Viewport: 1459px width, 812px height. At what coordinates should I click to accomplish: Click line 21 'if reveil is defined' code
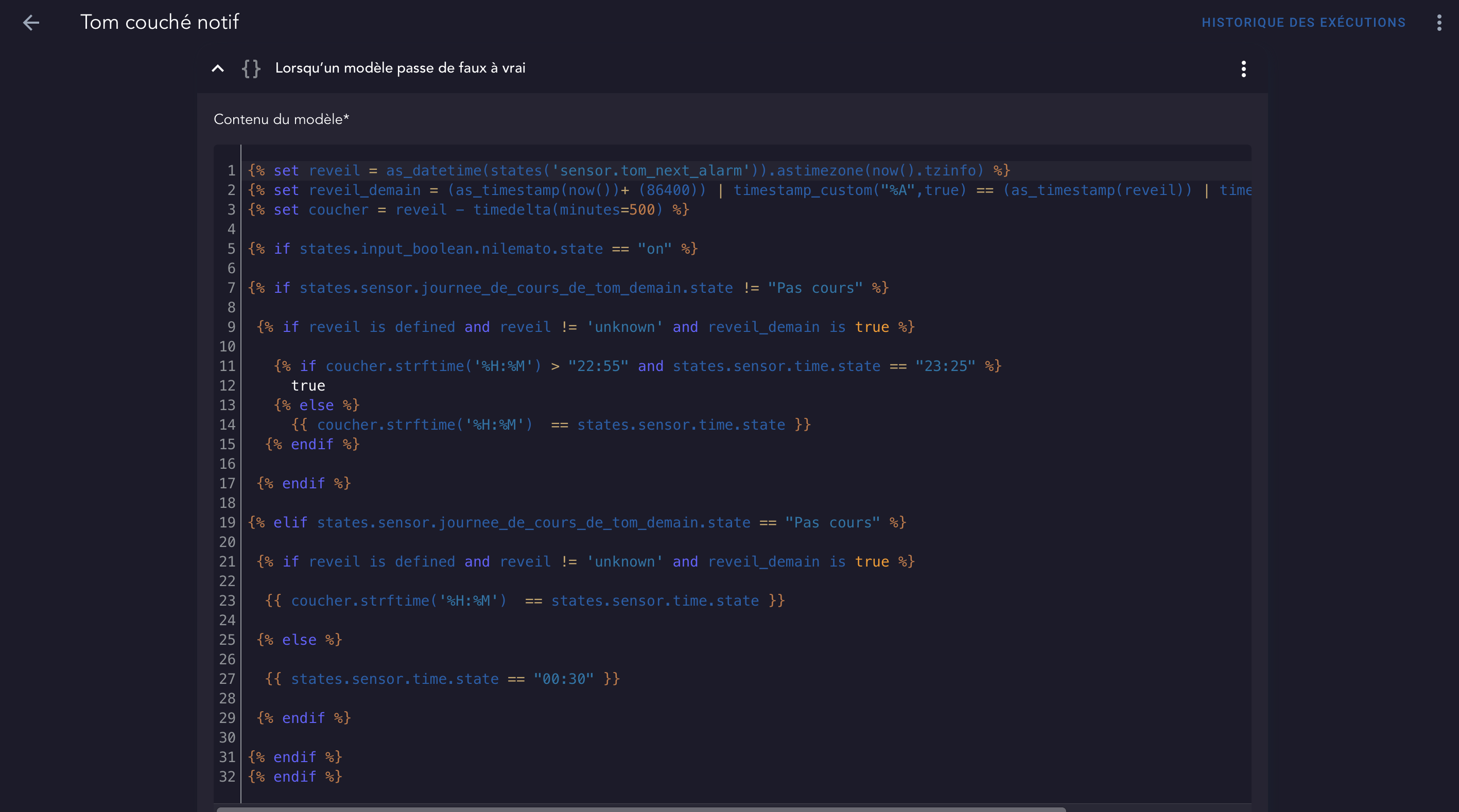coord(586,561)
